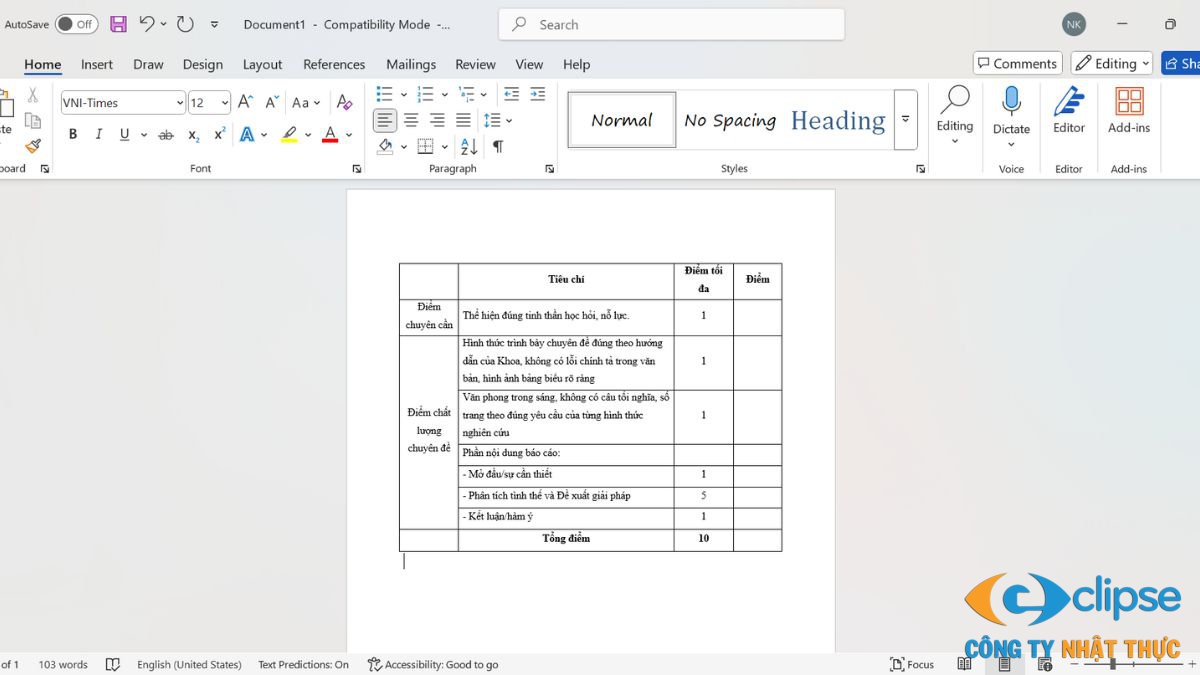This screenshot has width=1200, height=675.
Task: Toggle Italic formatting
Action: tap(98, 134)
